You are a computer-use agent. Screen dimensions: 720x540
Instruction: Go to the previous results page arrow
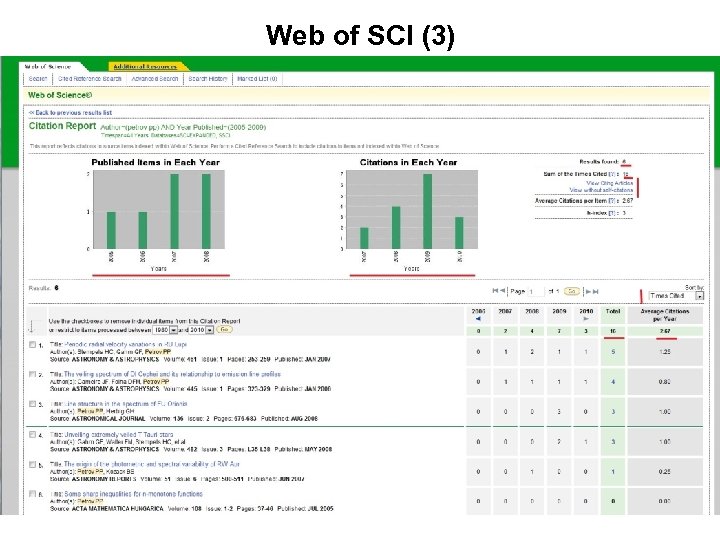(x=502, y=291)
